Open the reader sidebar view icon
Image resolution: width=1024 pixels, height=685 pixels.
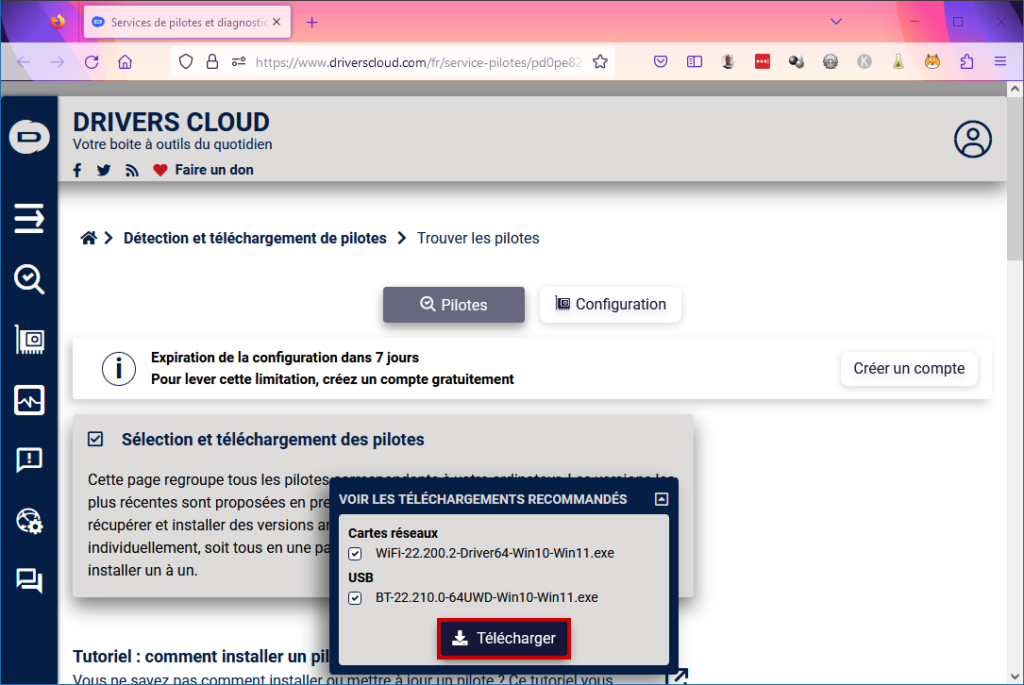tap(694, 62)
